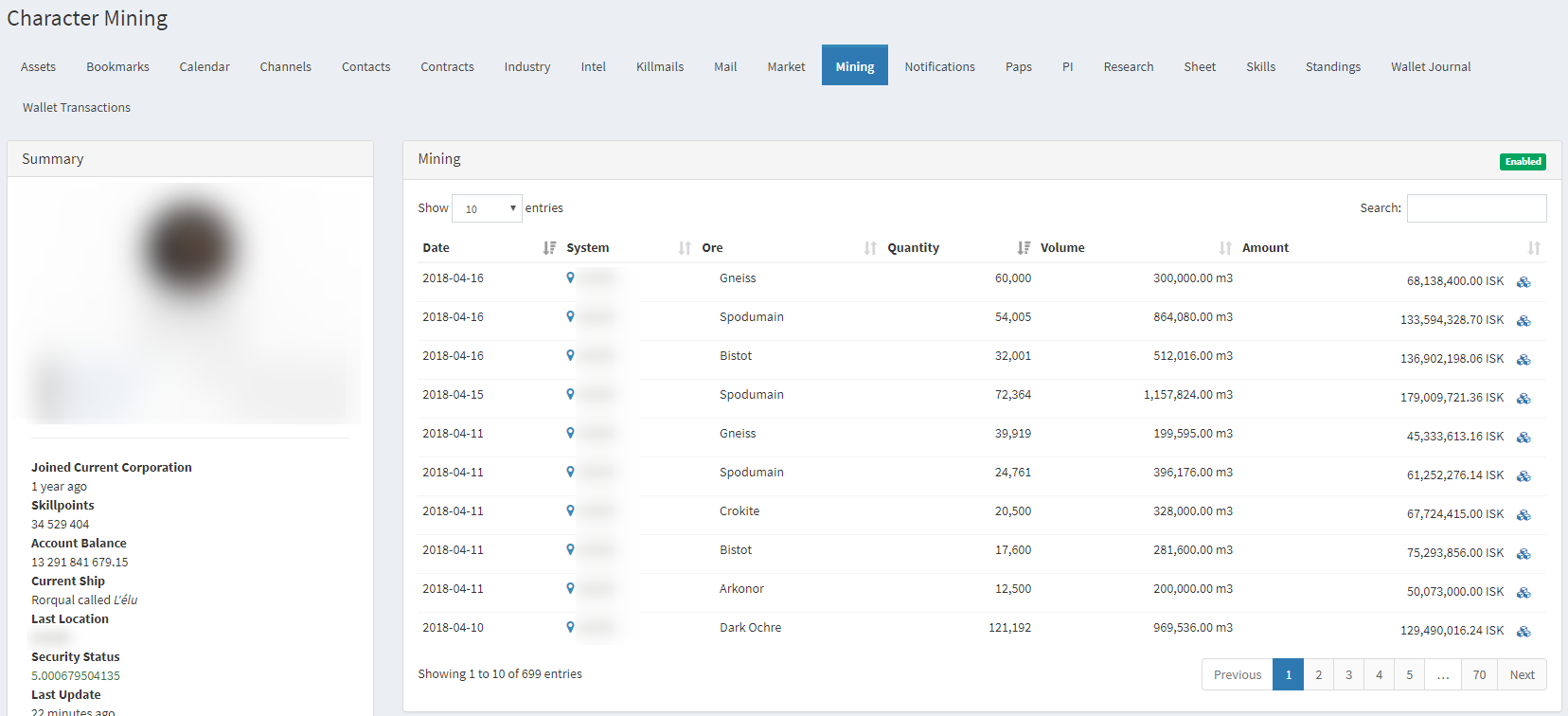Click the map pin on the Gneiss 60,000 row
The width and height of the screenshot is (1568, 716).
point(570,277)
